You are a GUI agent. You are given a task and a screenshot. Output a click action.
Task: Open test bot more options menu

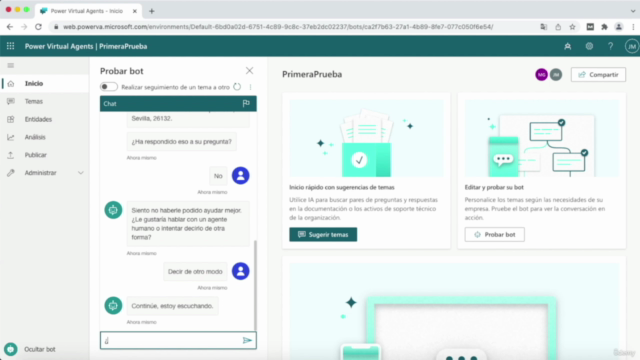[251, 87]
